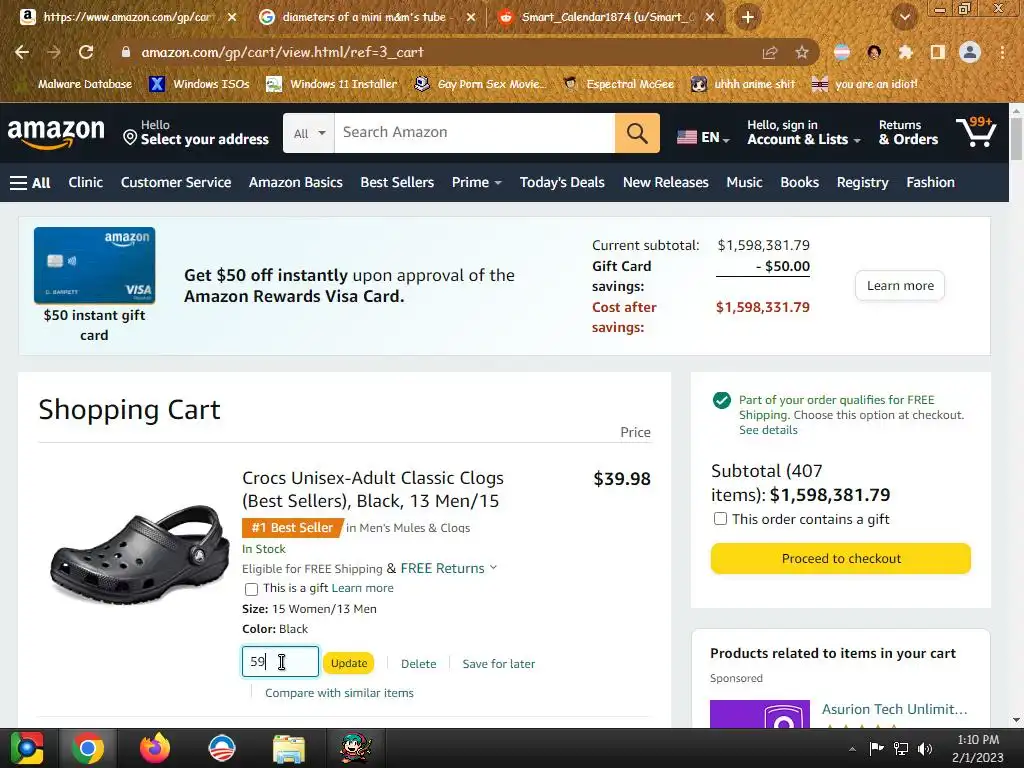Open the extensions puzzle icon
Viewport: 1024px width, 768px height.
pyautogui.click(x=906, y=52)
